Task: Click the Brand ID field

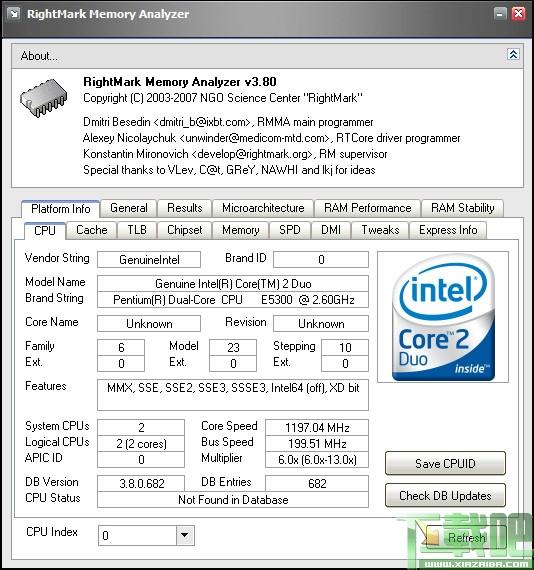Action: pos(321,260)
